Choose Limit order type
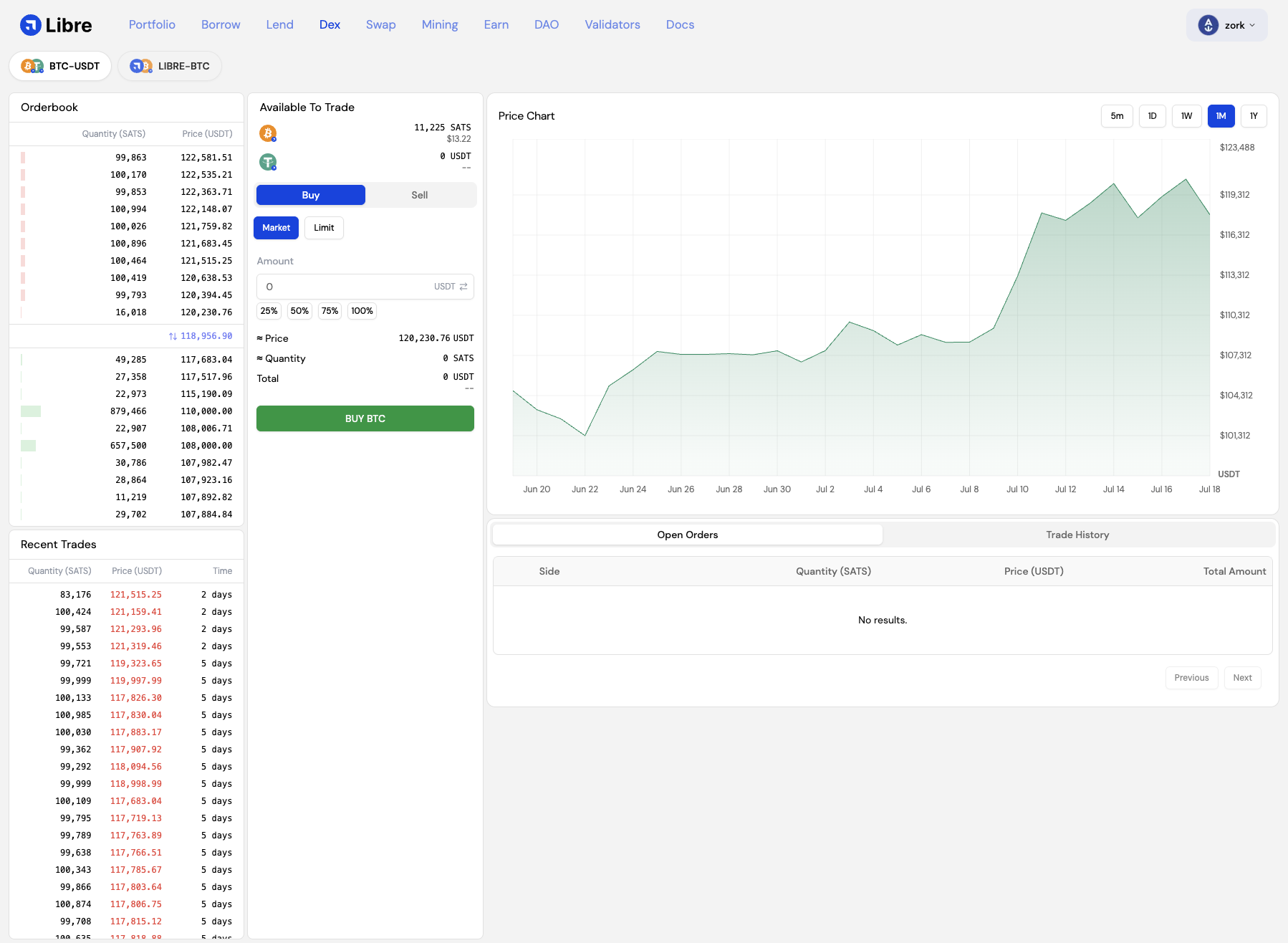 324,228
